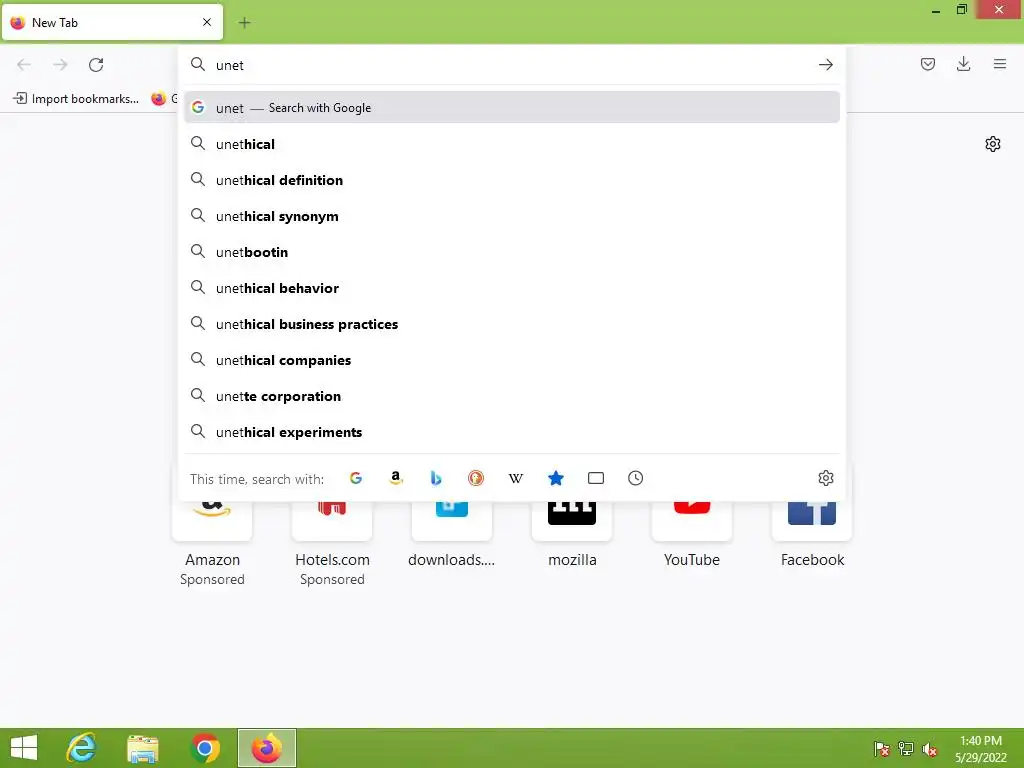Launch Internet Explorer from taskbar
Screen dimensions: 1024x768
(82, 748)
